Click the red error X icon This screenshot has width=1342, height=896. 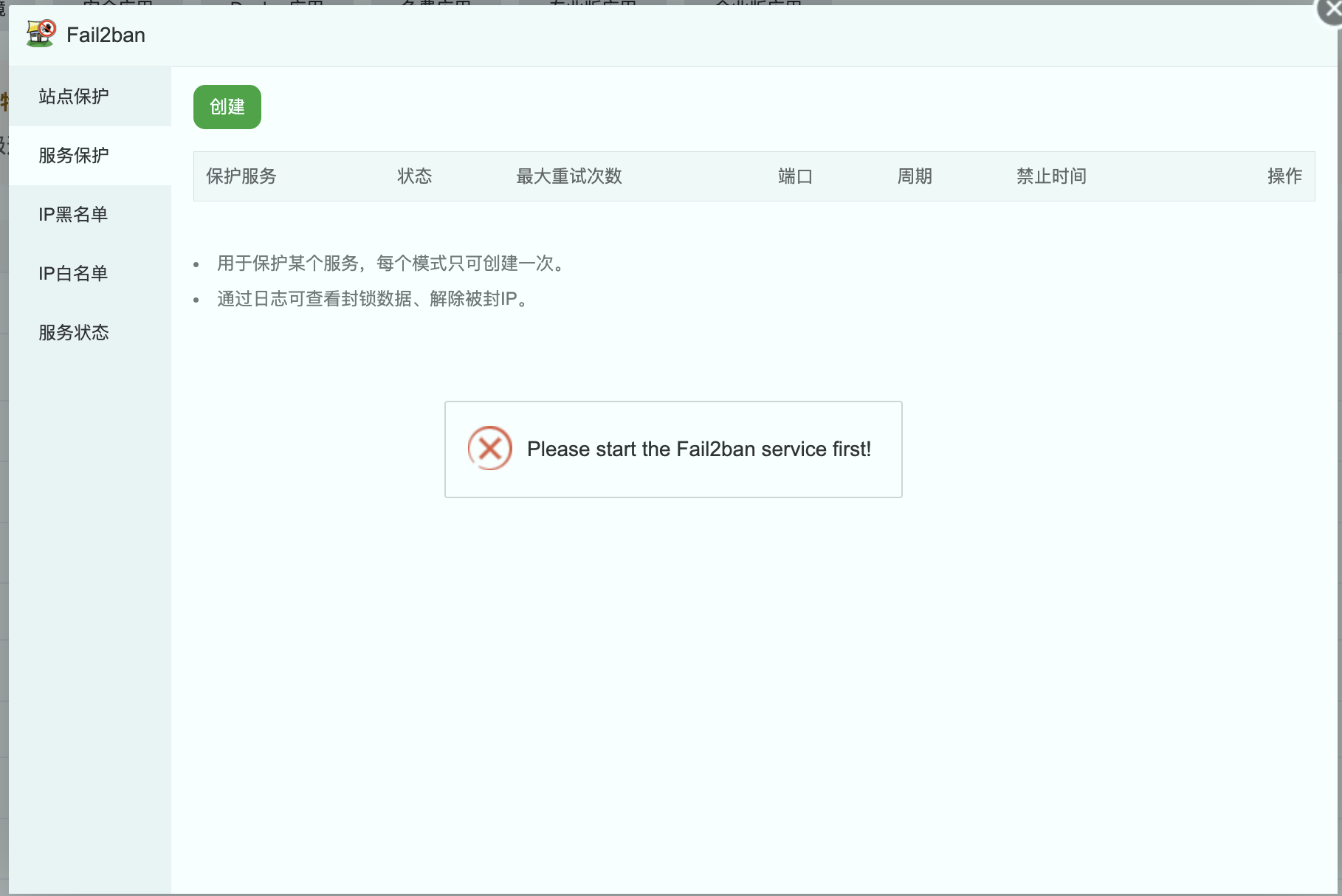click(490, 448)
